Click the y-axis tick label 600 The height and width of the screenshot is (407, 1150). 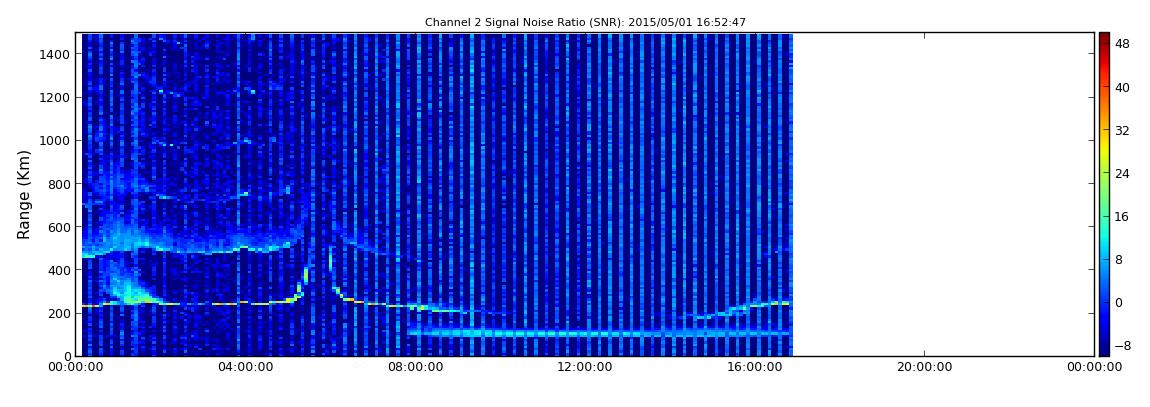click(x=59, y=227)
